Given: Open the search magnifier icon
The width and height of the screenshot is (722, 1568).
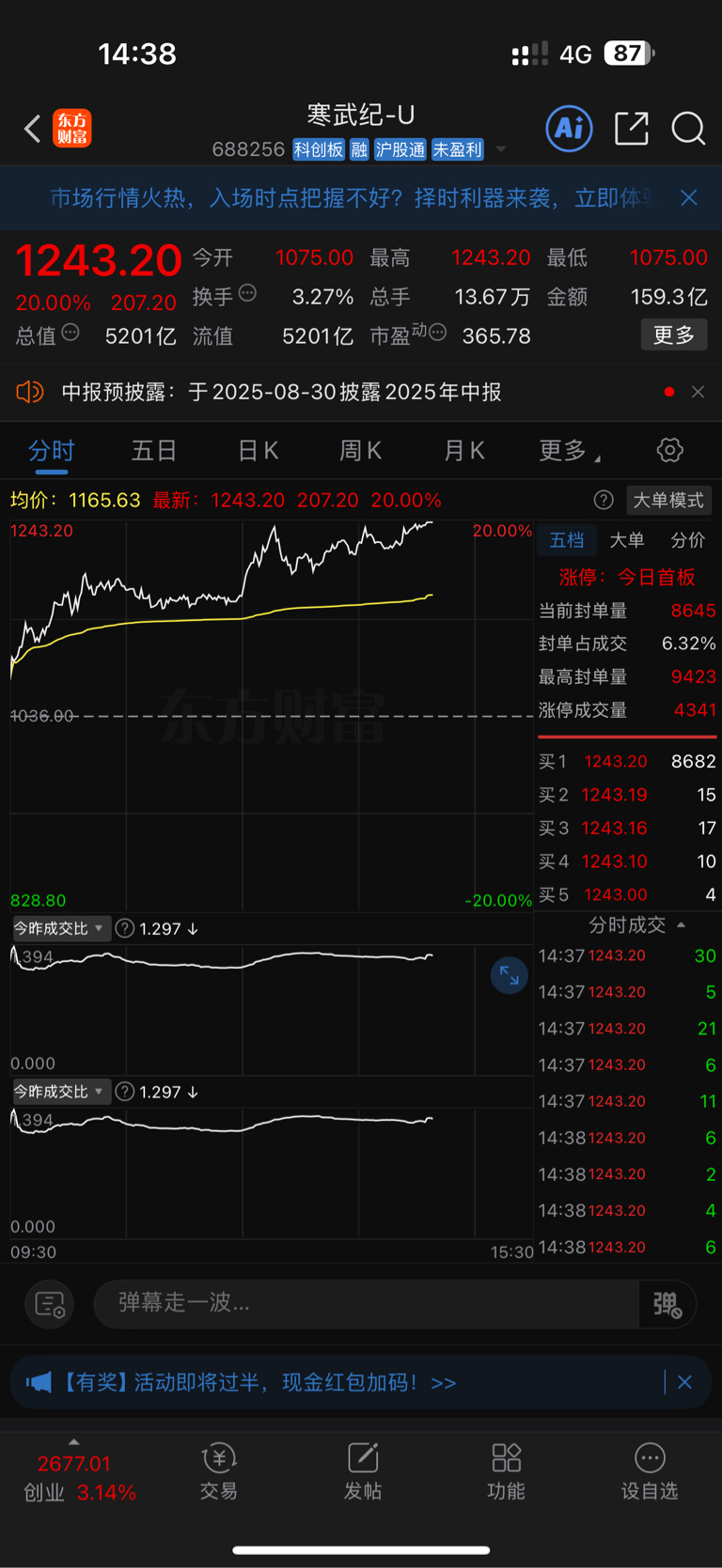Looking at the screenshot, I should (688, 129).
